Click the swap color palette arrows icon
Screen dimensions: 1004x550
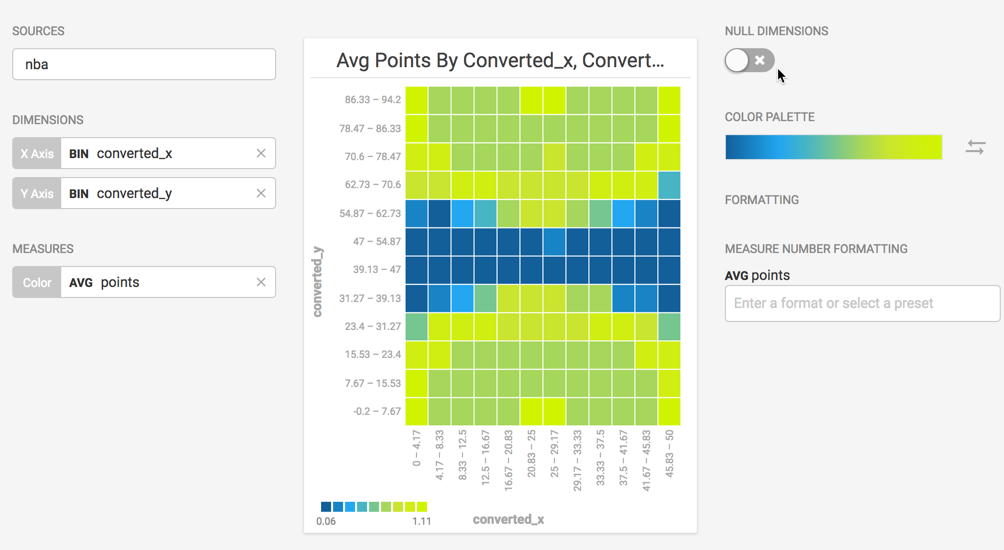pyautogui.click(x=976, y=147)
